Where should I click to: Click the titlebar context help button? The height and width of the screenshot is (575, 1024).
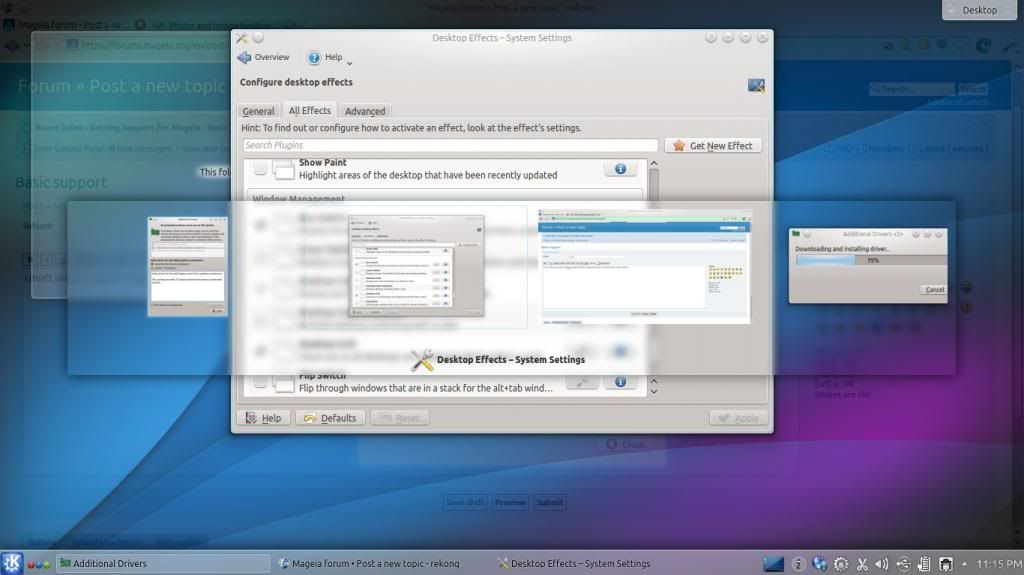pos(711,38)
